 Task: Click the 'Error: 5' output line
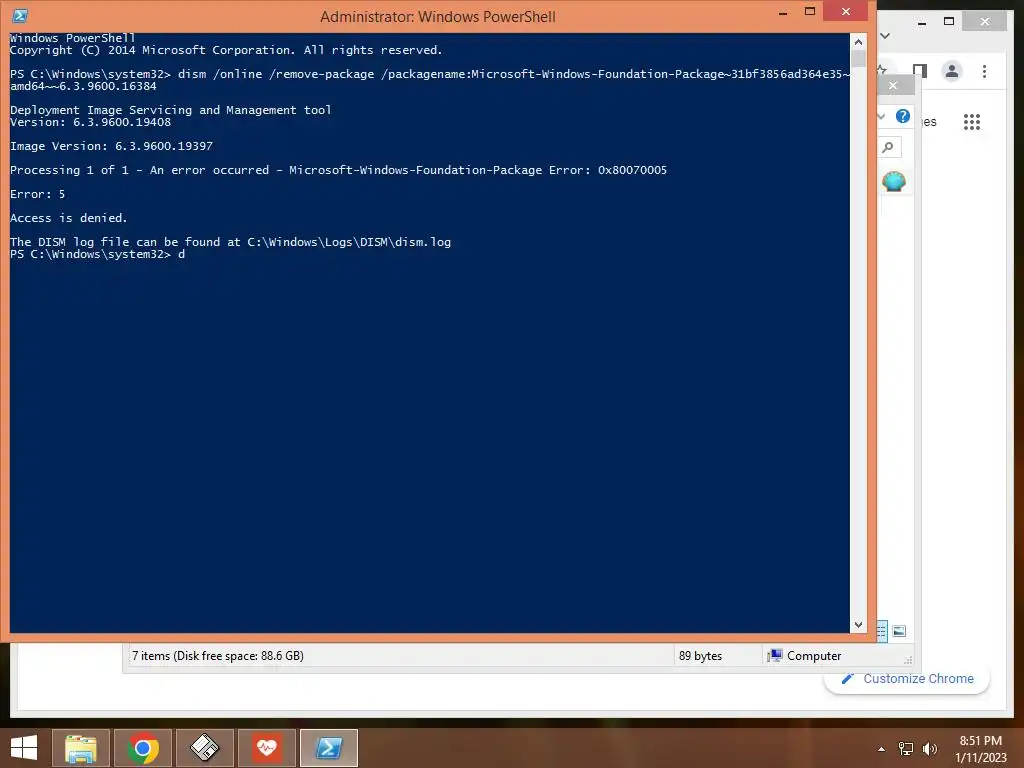37,194
